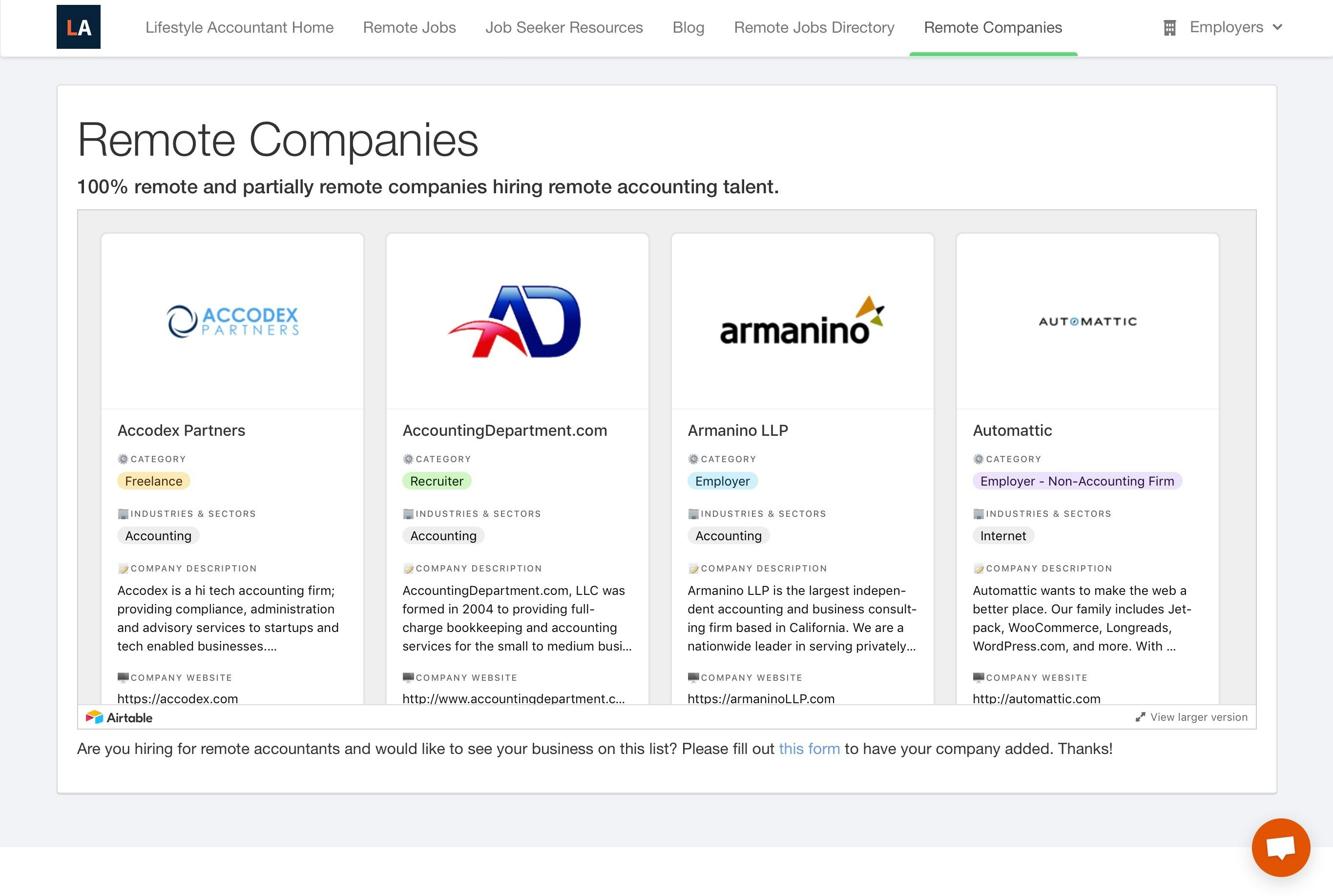Click the LA site logo
The width and height of the screenshot is (1333, 896).
click(78, 27)
